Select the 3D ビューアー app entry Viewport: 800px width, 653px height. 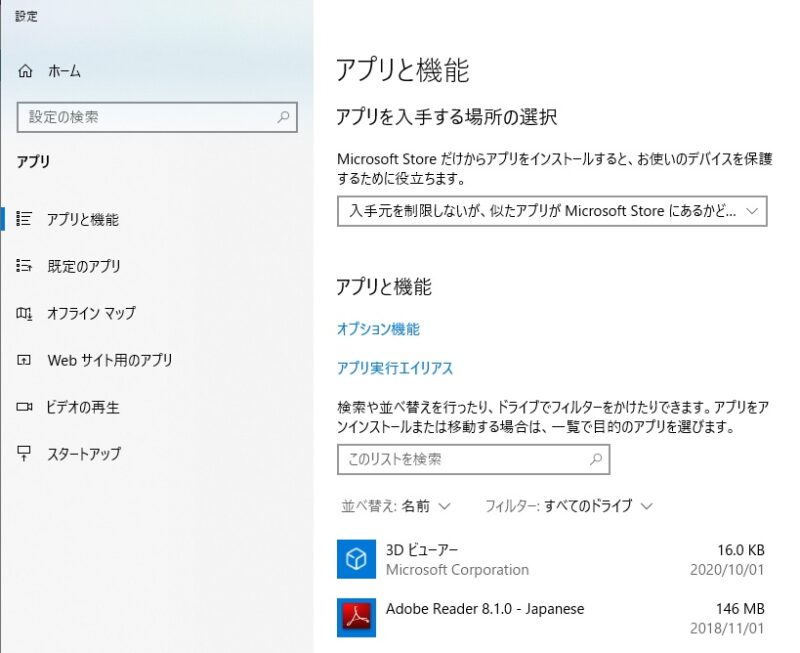(551, 559)
